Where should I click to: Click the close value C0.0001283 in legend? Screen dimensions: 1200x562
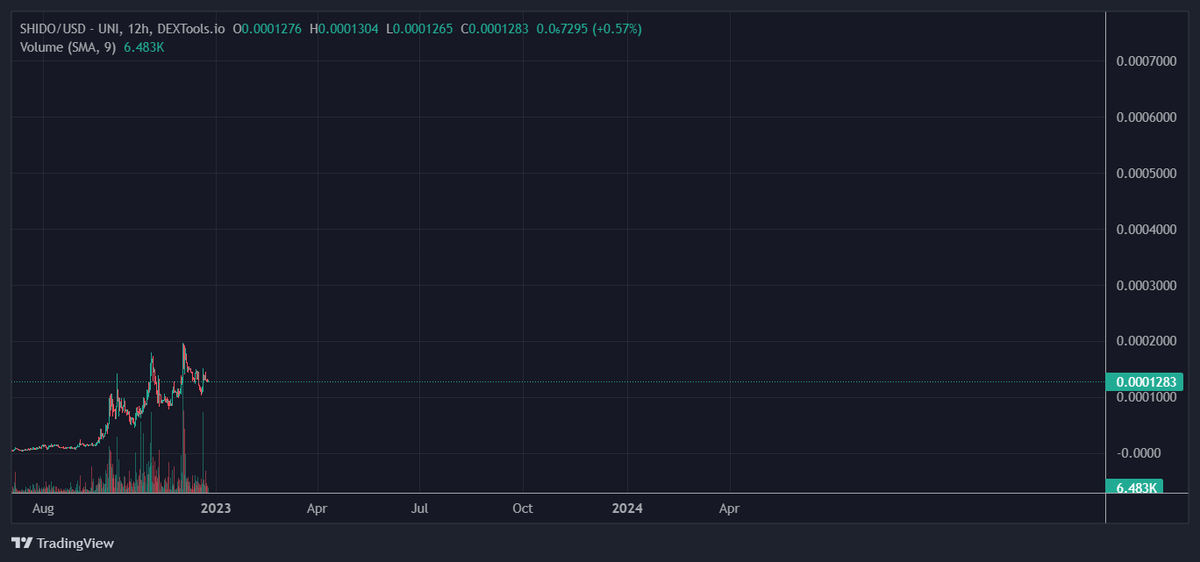(495, 29)
